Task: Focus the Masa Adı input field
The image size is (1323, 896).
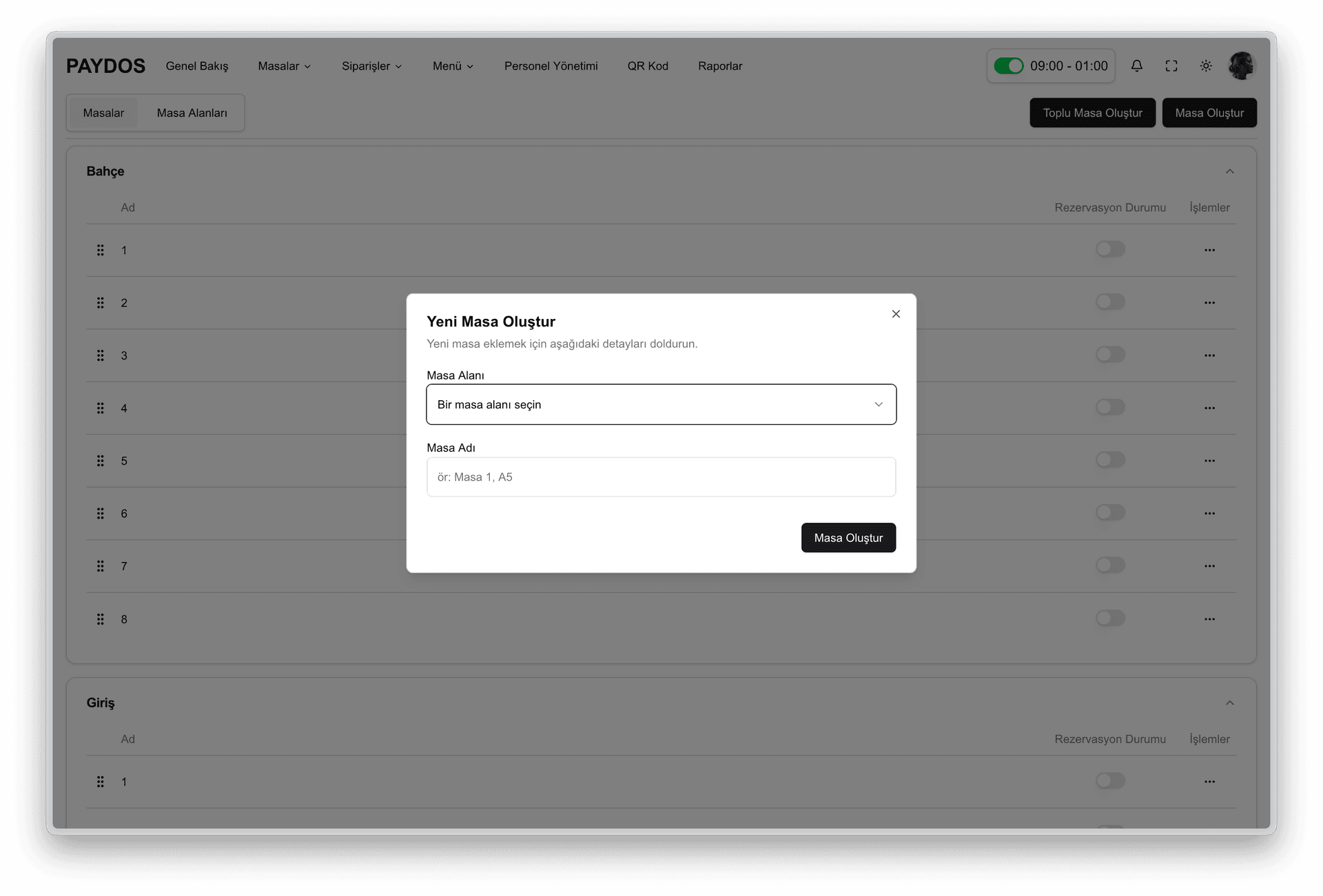Action: point(661,477)
